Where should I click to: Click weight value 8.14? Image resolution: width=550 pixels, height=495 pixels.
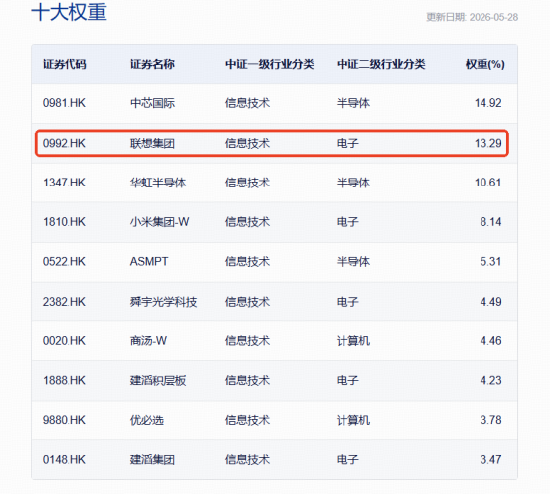pyautogui.click(x=491, y=222)
